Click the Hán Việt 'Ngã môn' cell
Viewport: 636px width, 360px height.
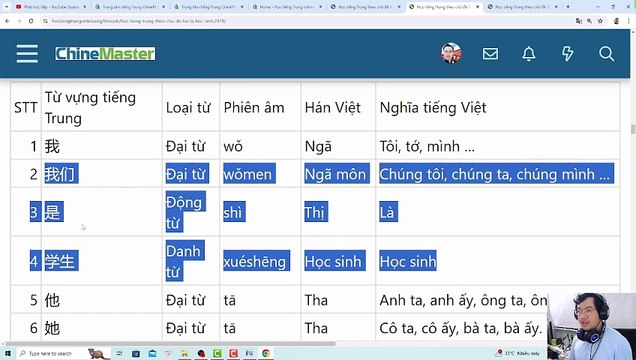click(337, 174)
